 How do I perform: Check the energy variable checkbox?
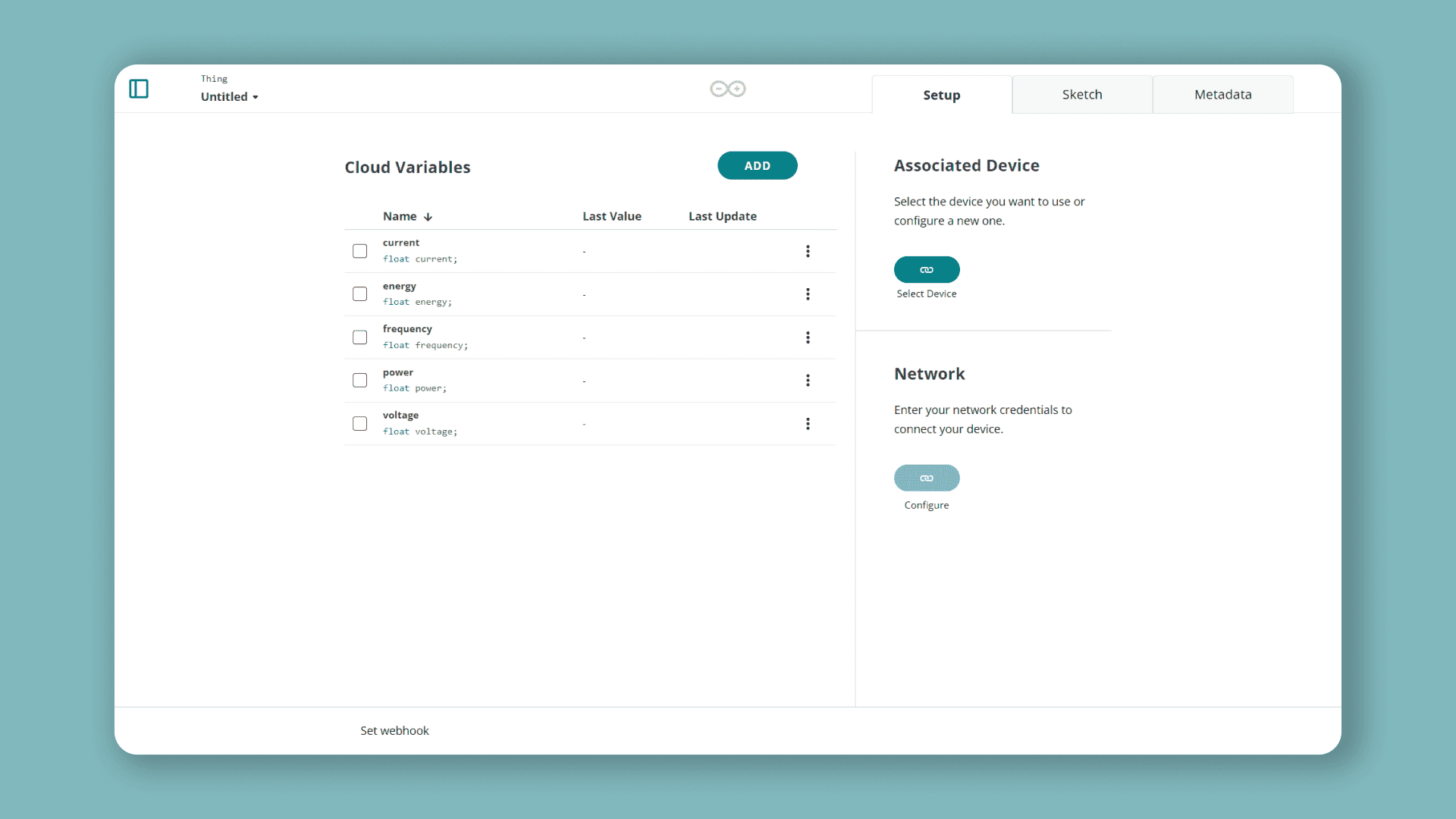360,294
